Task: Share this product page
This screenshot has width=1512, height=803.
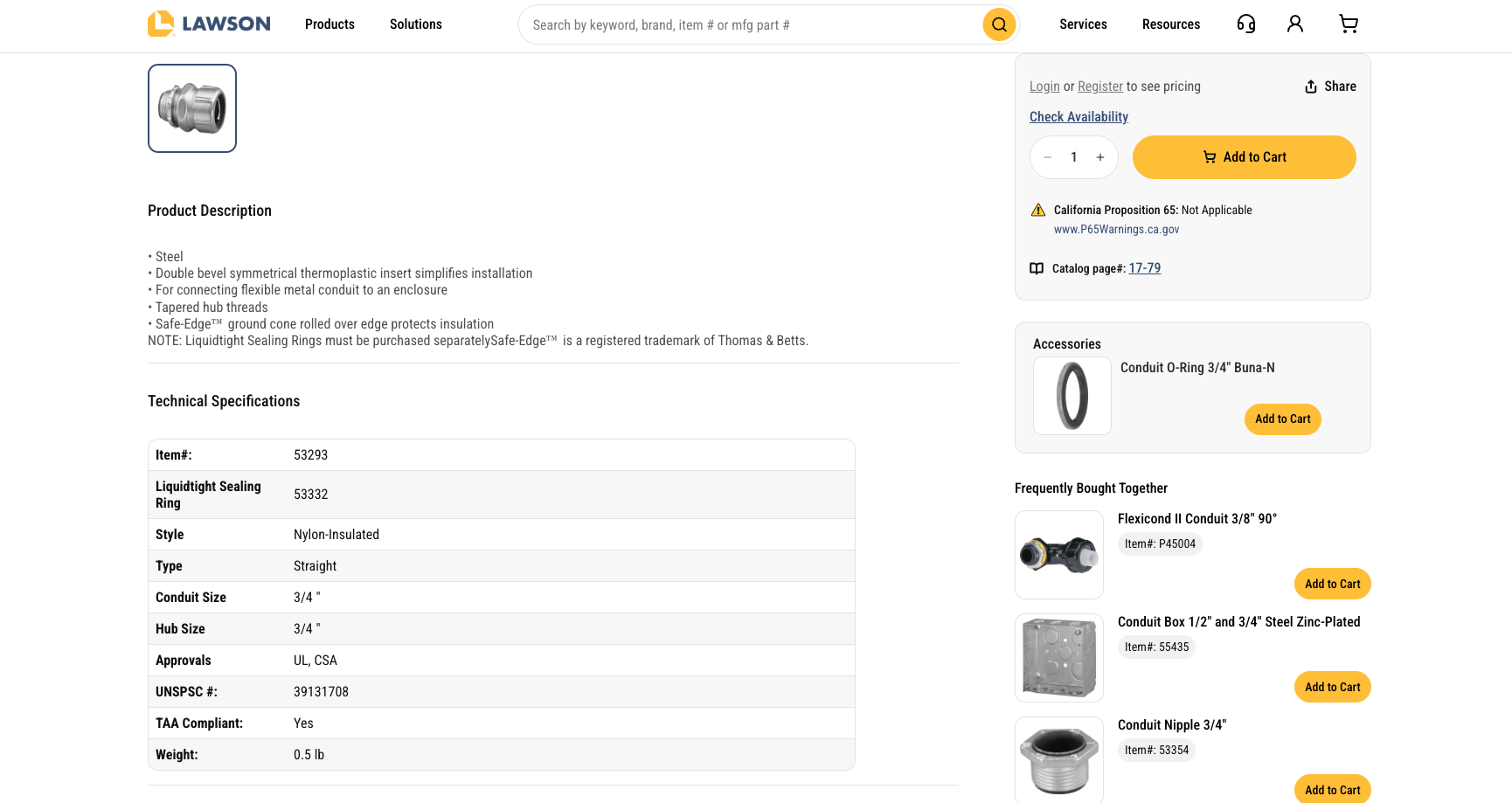Action: click(1330, 87)
